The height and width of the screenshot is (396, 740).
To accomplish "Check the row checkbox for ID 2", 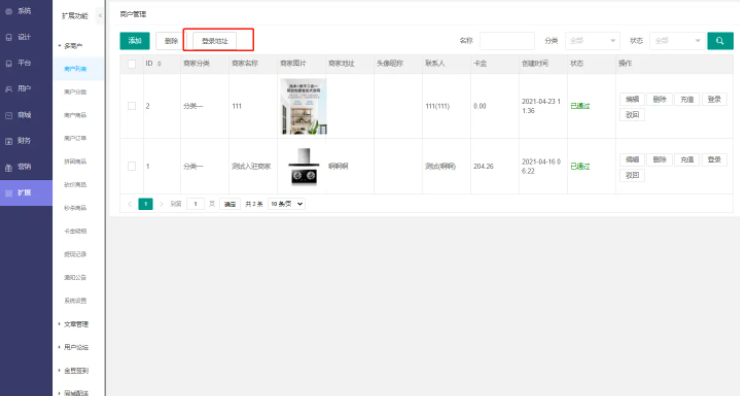I will coord(132,106).
